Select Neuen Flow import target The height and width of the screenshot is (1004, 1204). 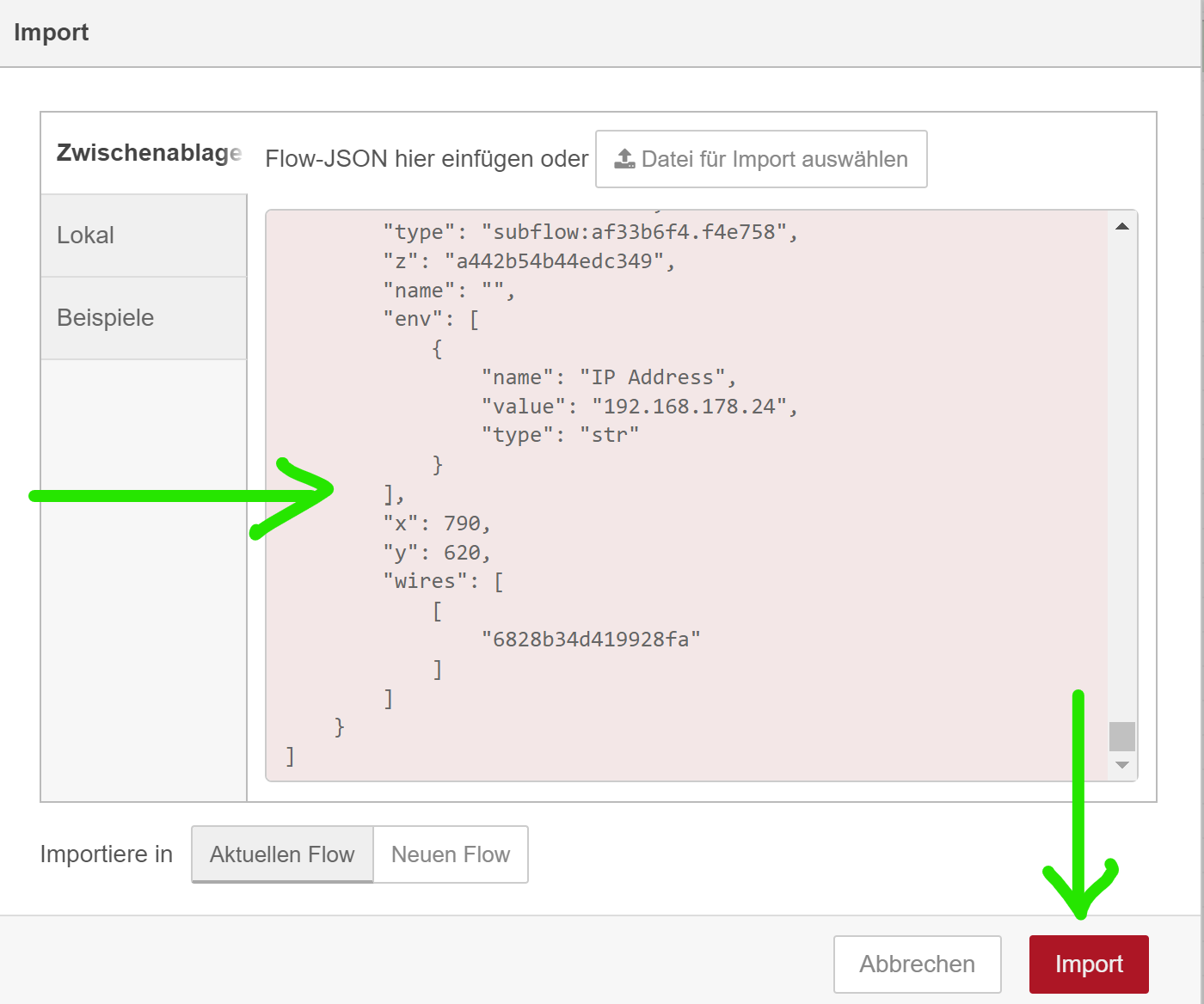(451, 854)
